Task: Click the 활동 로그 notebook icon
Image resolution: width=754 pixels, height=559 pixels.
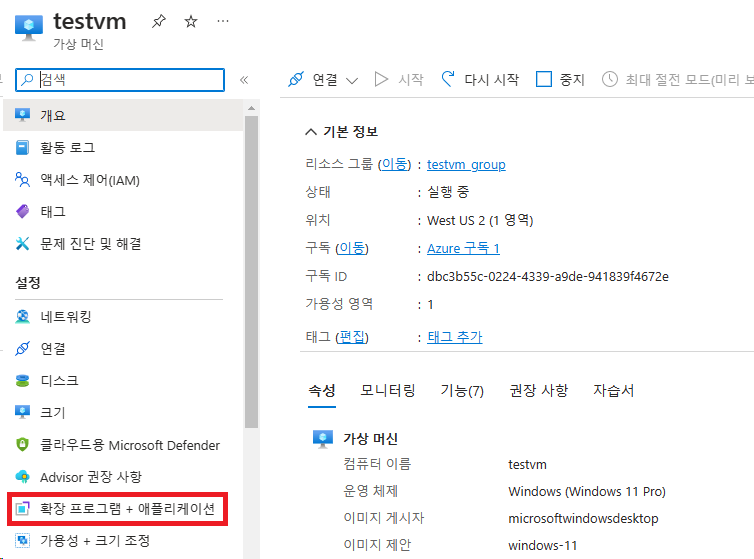Action: (x=22, y=148)
